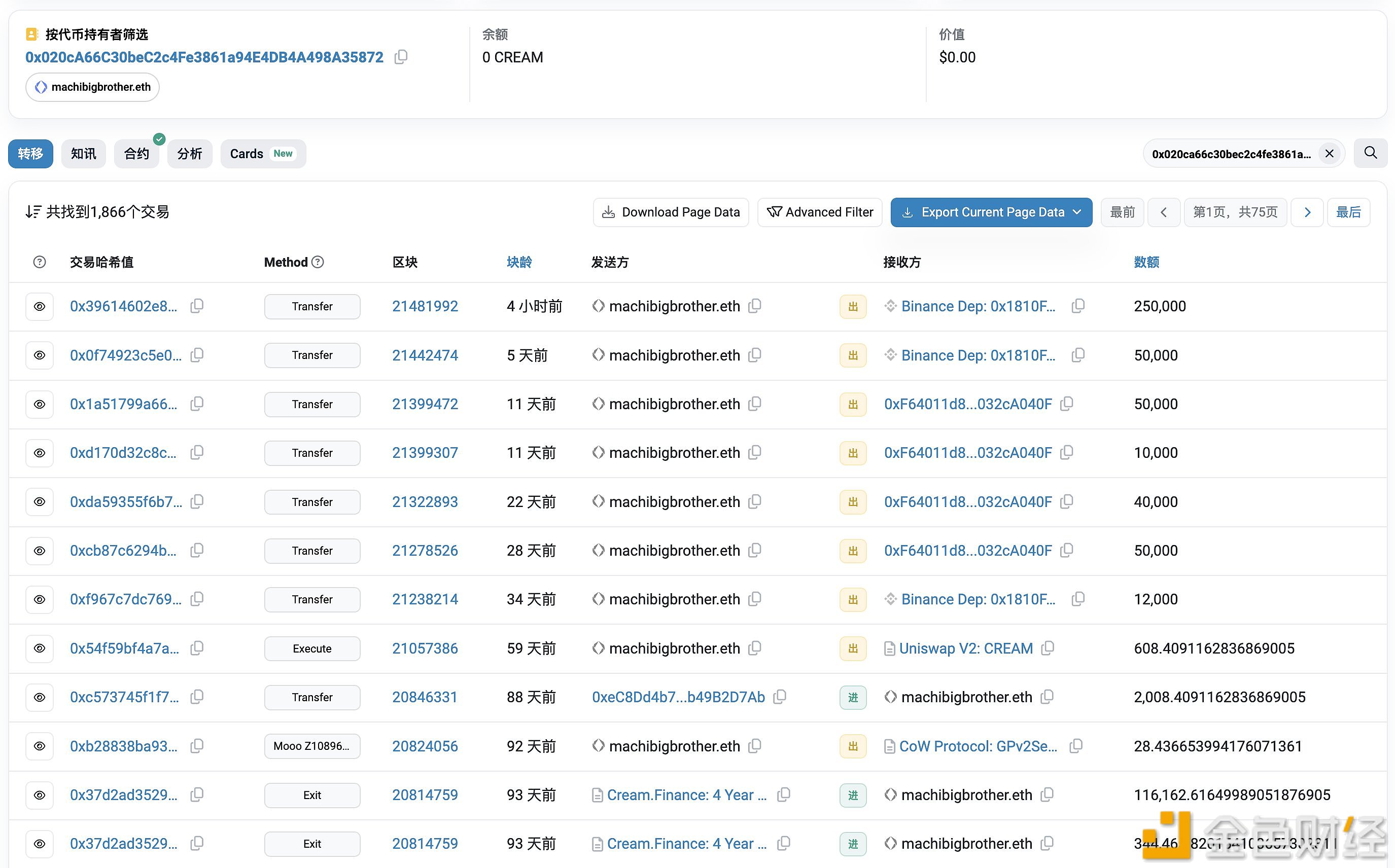
Task: Jump to the 最后 last page
Action: 1348,212
